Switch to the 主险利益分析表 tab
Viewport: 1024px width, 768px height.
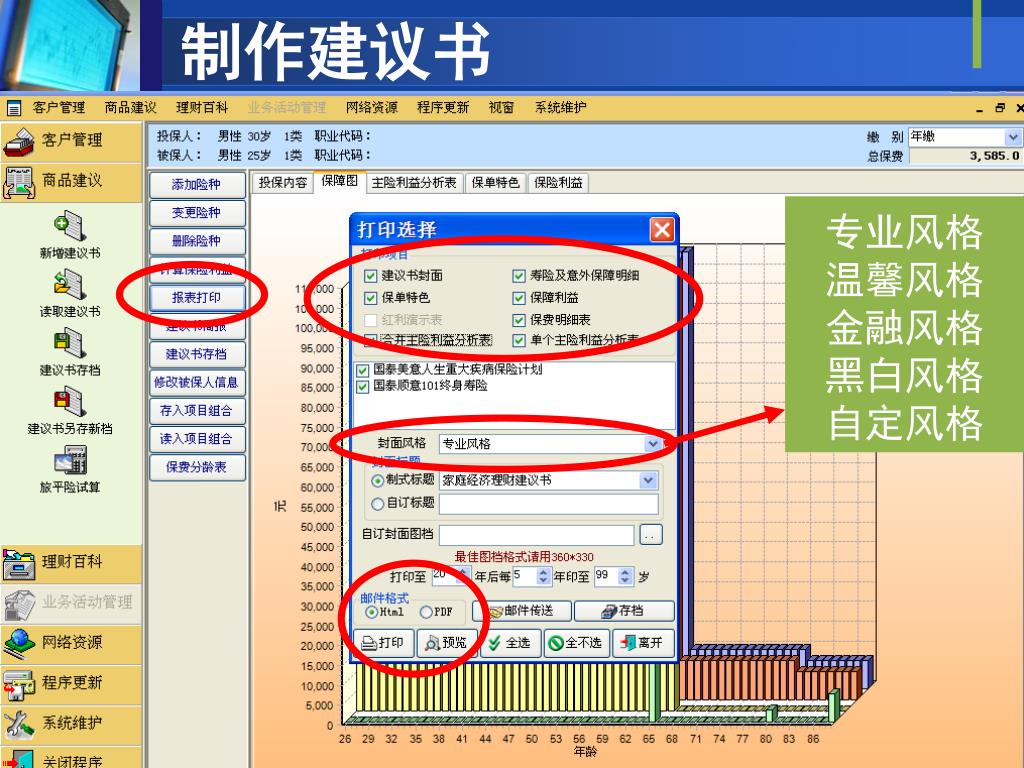click(x=414, y=183)
